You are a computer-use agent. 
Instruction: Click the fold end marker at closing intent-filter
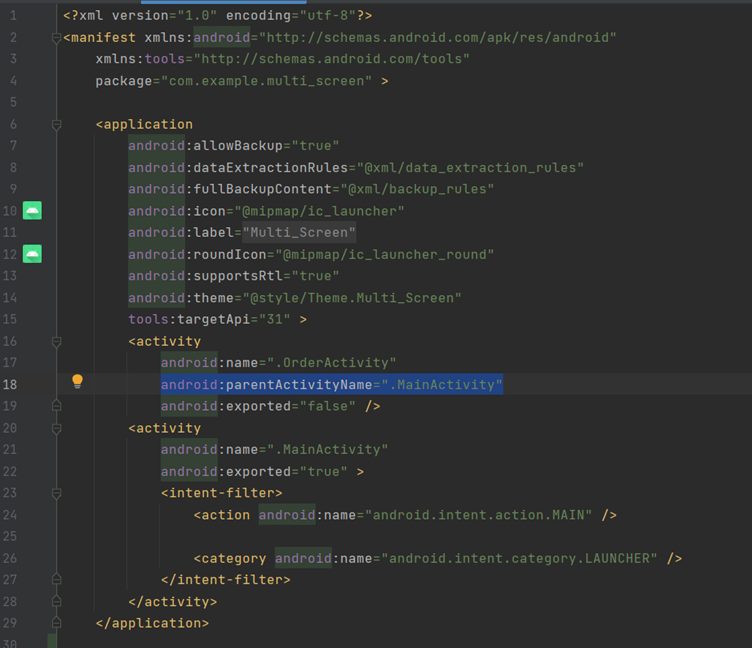coord(56,580)
